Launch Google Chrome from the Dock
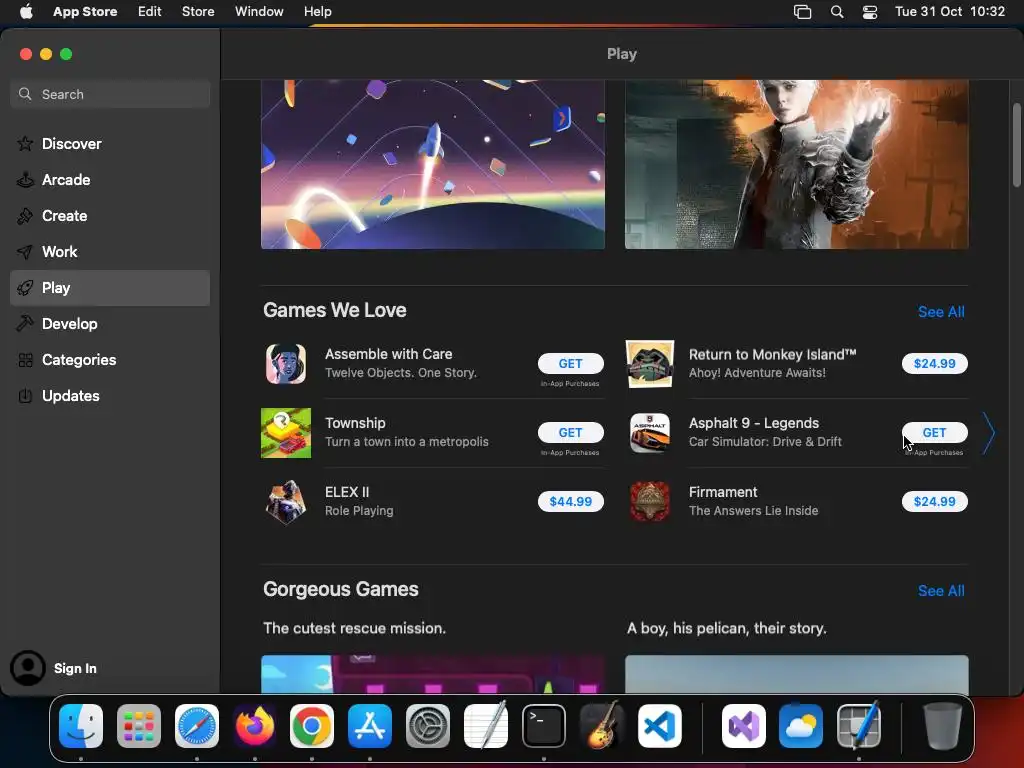The height and width of the screenshot is (768, 1024). (312, 726)
